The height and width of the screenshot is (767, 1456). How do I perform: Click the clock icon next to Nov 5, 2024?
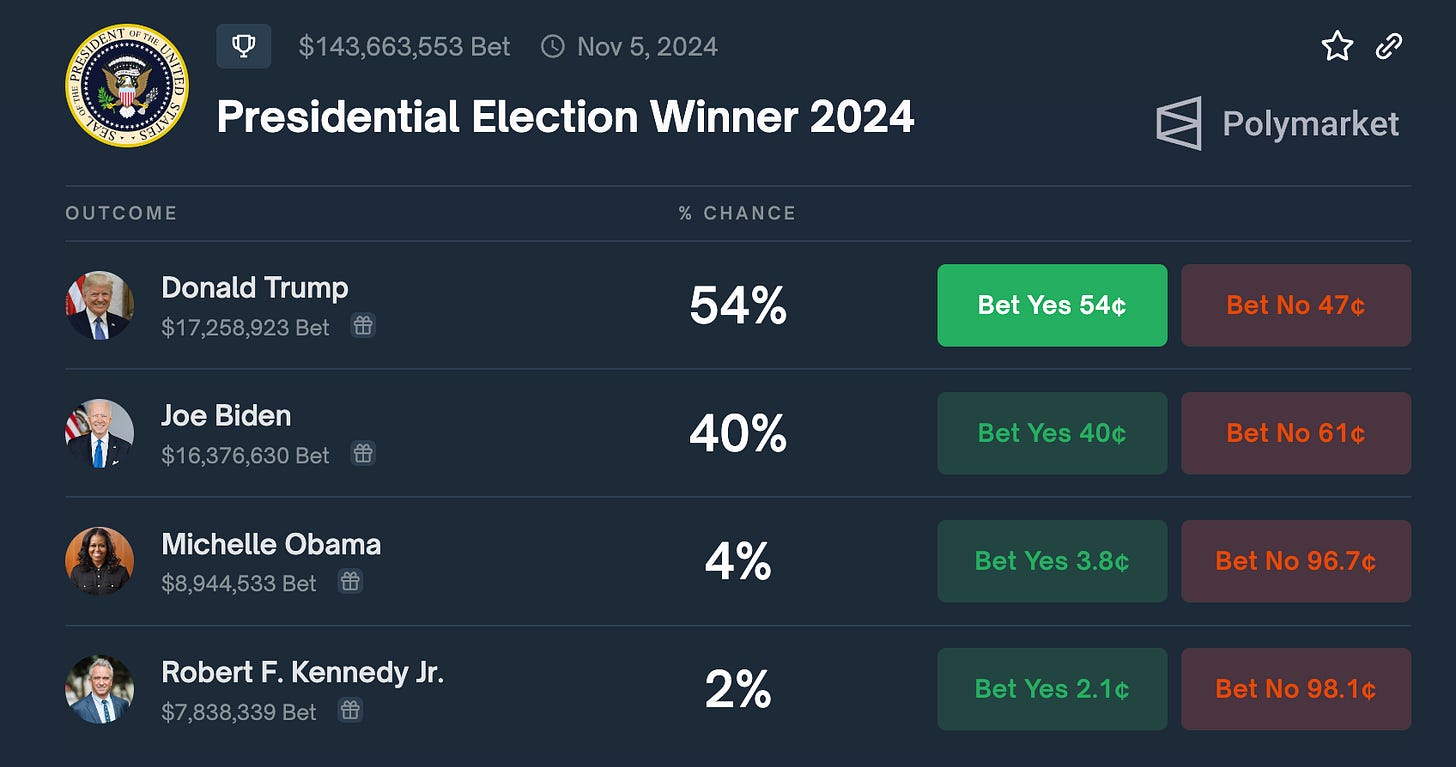pyautogui.click(x=552, y=47)
